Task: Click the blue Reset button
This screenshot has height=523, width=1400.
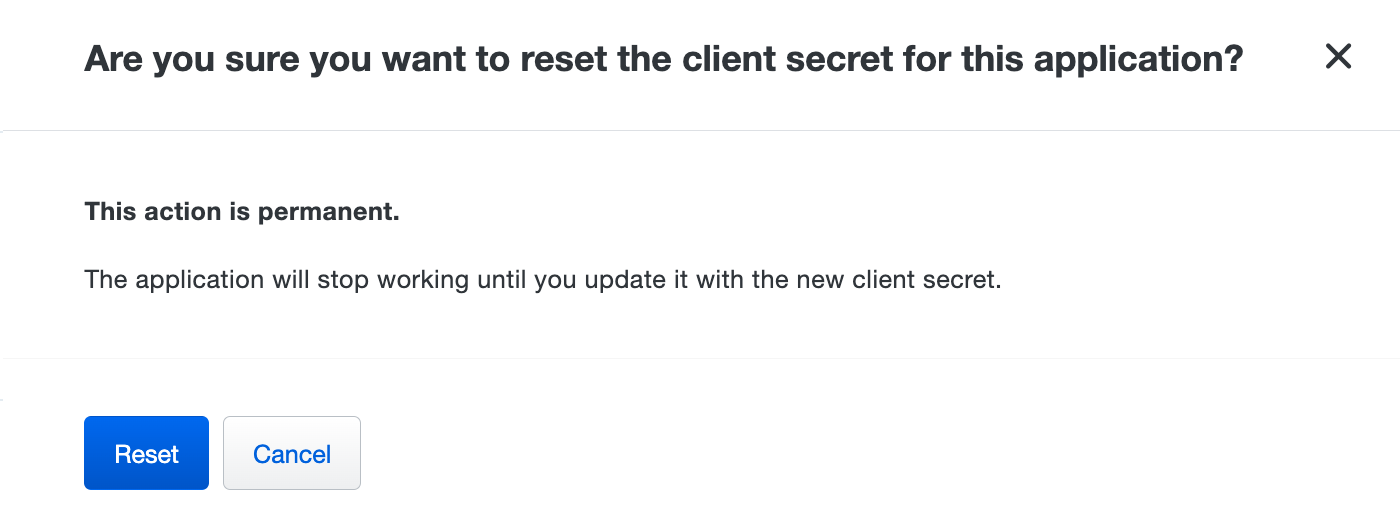Action: [146, 453]
